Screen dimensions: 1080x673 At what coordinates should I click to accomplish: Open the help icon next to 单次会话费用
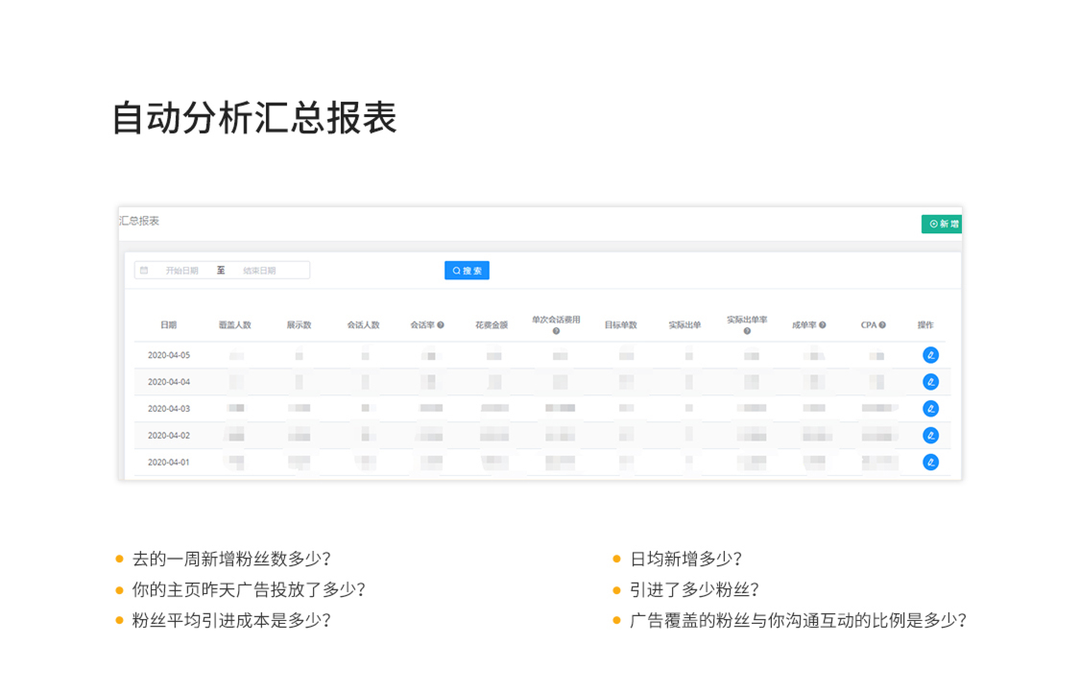[555, 329]
